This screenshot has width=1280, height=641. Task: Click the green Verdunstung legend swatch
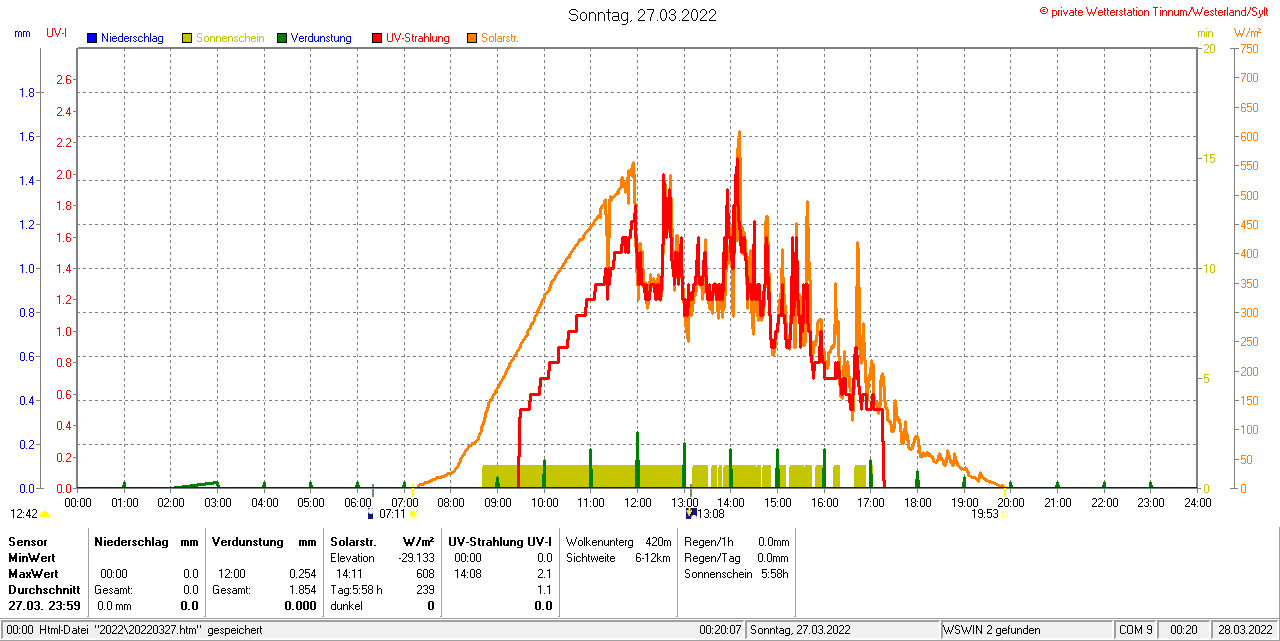tap(282, 38)
